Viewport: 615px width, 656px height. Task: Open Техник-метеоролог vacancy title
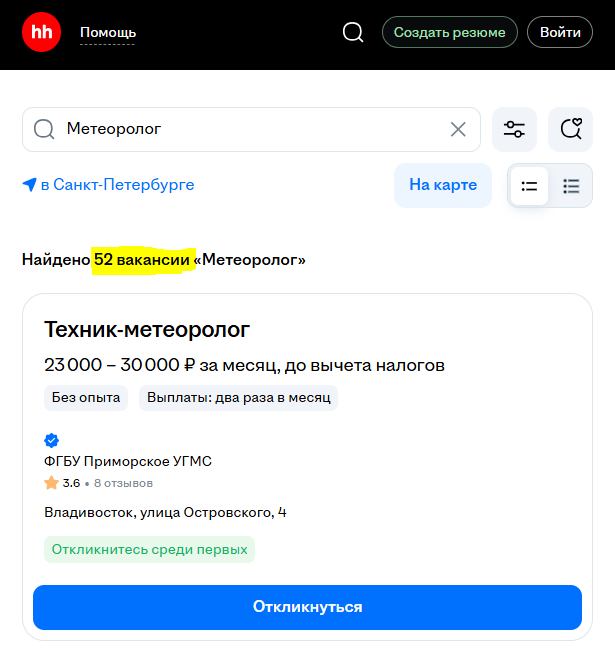point(147,329)
